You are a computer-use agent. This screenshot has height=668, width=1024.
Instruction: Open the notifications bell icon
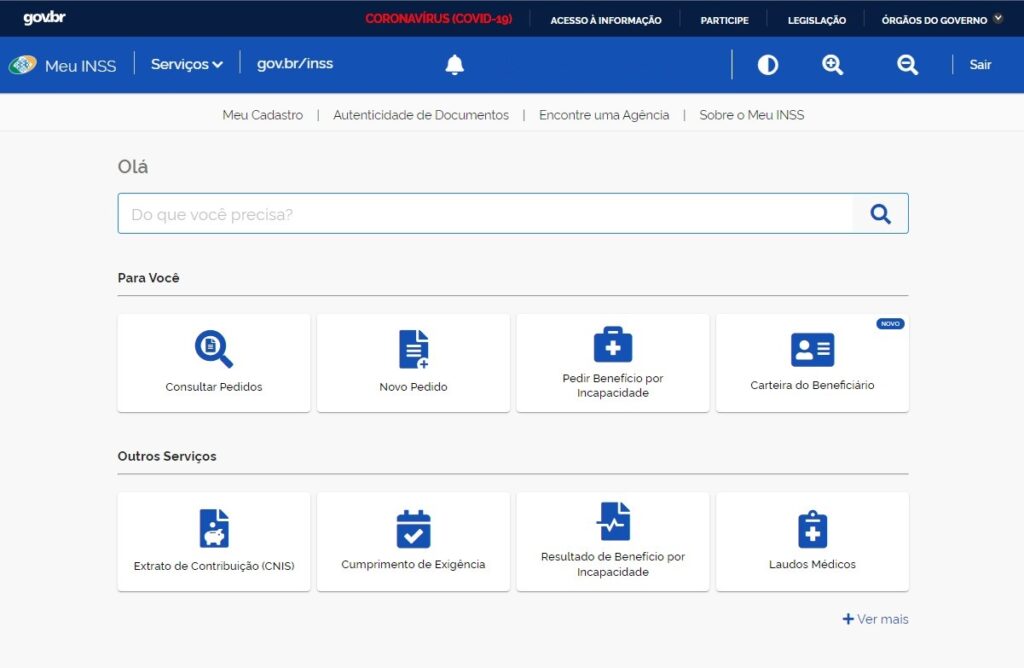click(454, 64)
